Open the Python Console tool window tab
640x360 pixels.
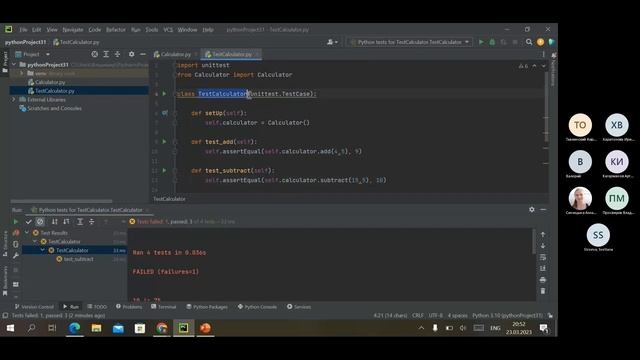tap(257, 307)
